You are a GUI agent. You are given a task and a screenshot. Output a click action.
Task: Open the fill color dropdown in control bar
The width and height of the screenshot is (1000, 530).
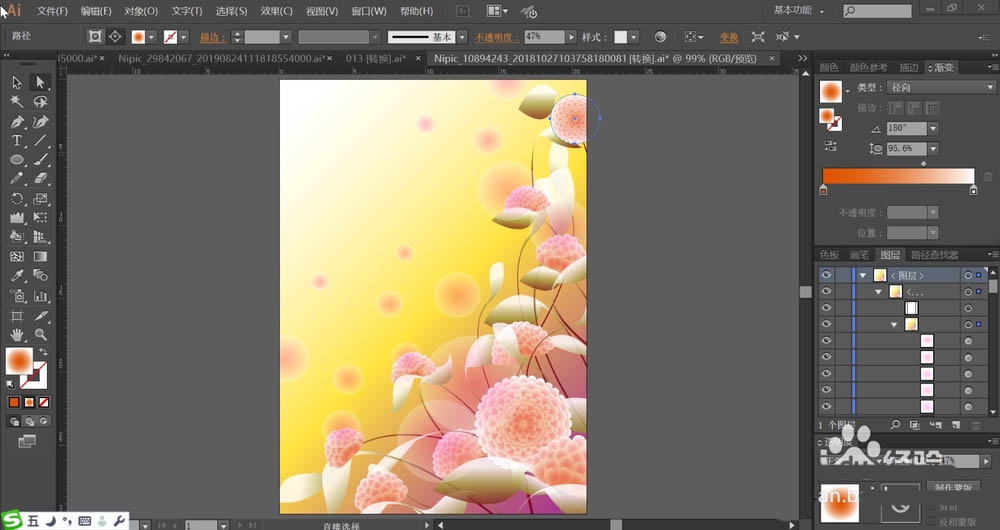152,38
